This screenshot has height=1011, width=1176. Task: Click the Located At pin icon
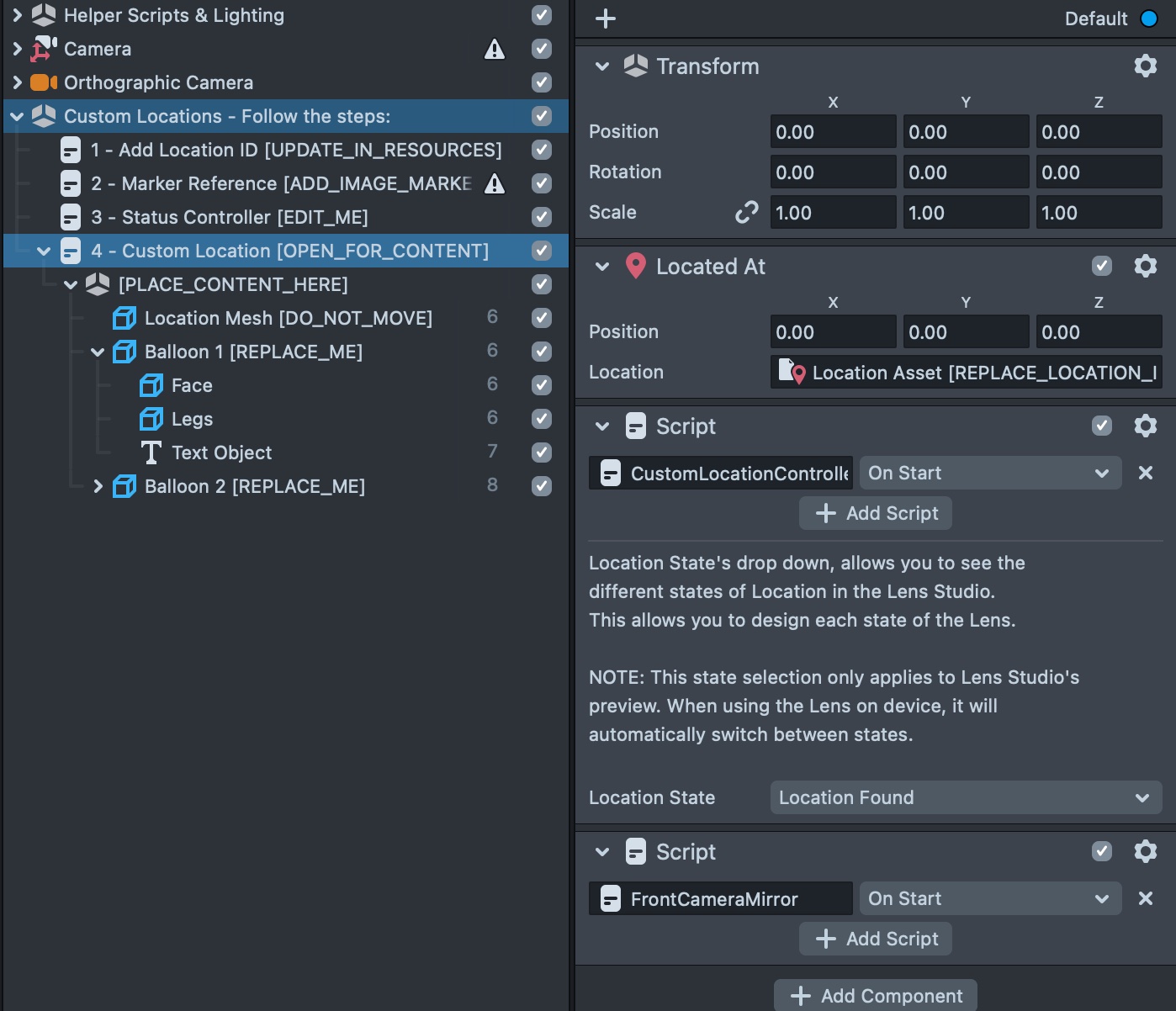pos(636,266)
